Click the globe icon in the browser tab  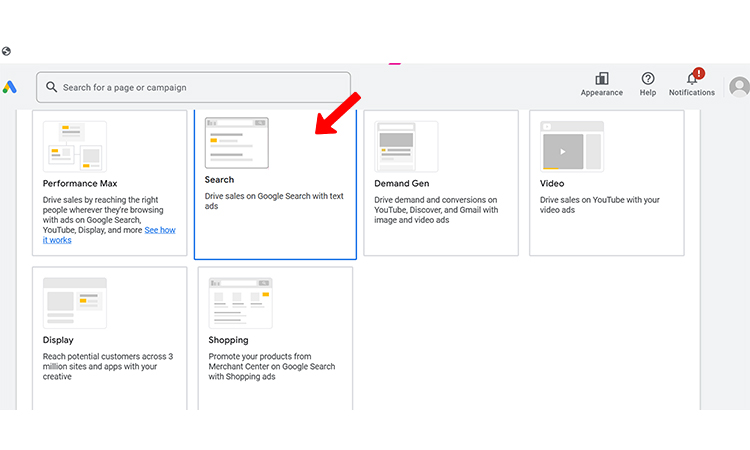tap(6, 51)
